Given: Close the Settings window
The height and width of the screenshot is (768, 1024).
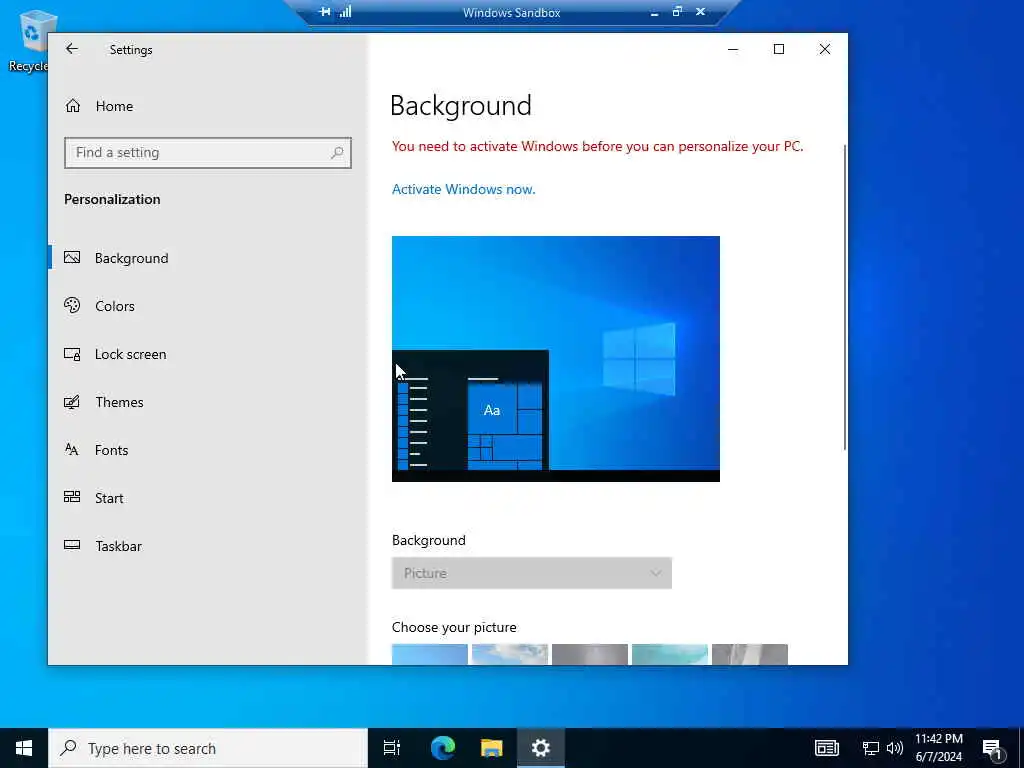Looking at the screenshot, I should (x=825, y=49).
